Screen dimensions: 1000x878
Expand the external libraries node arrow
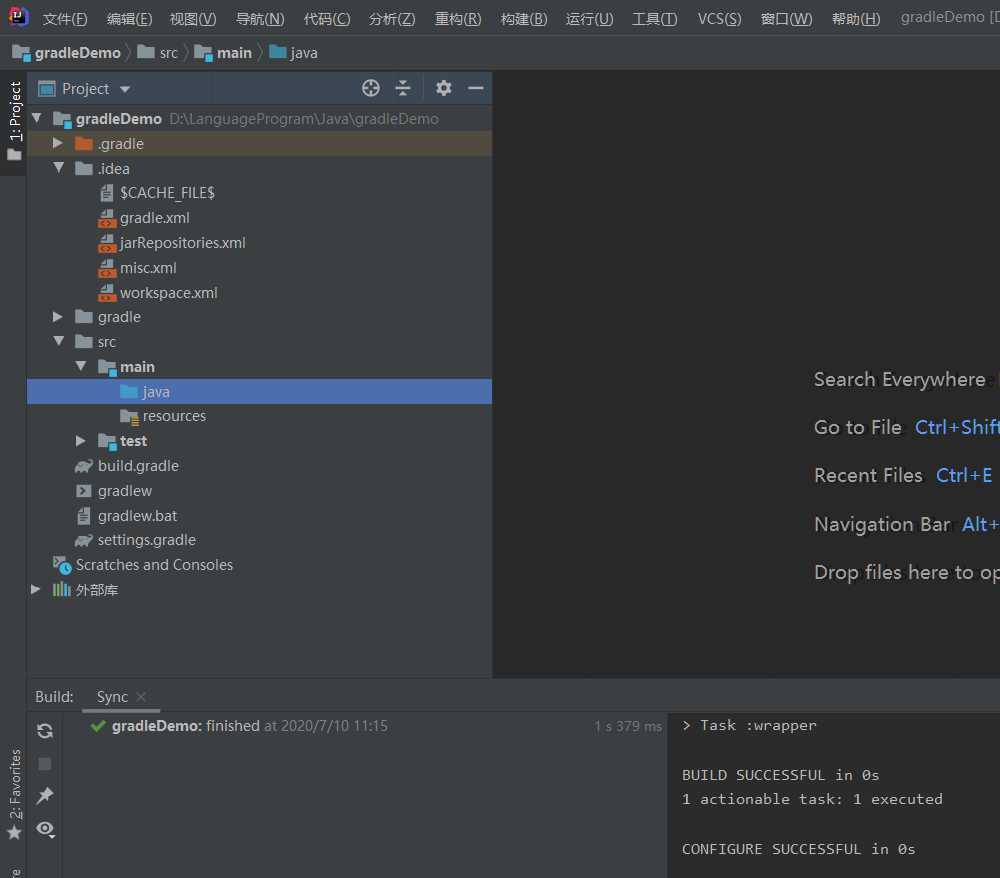click(x=36, y=589)
